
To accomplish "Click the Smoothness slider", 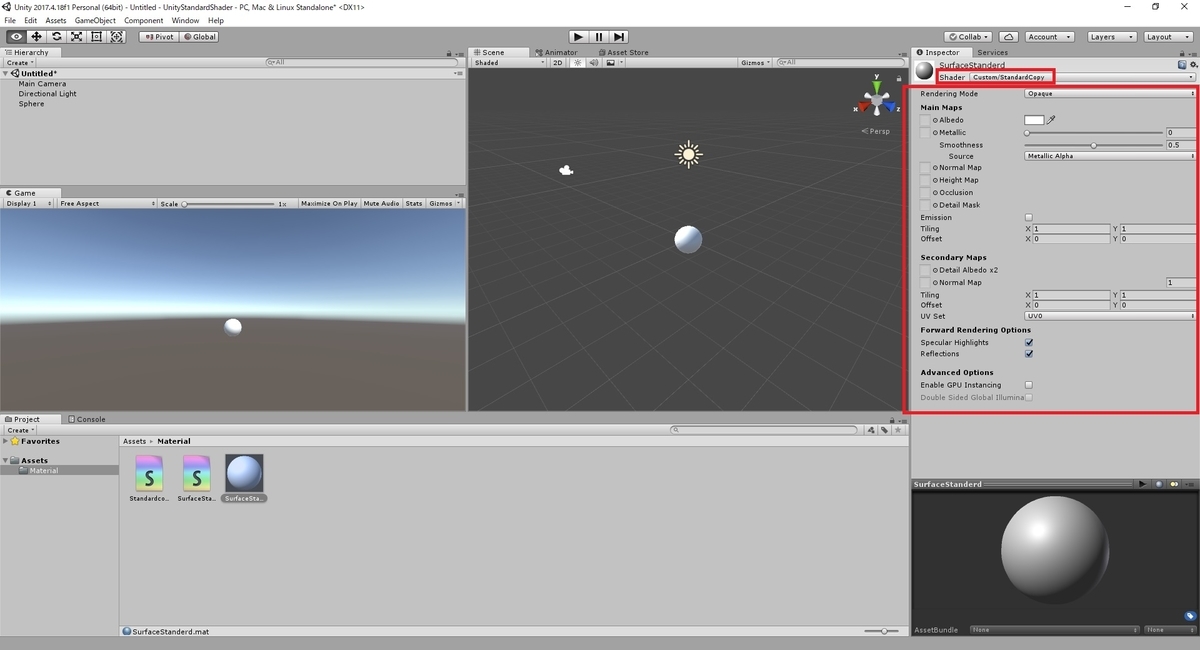I will point(1094,145).
